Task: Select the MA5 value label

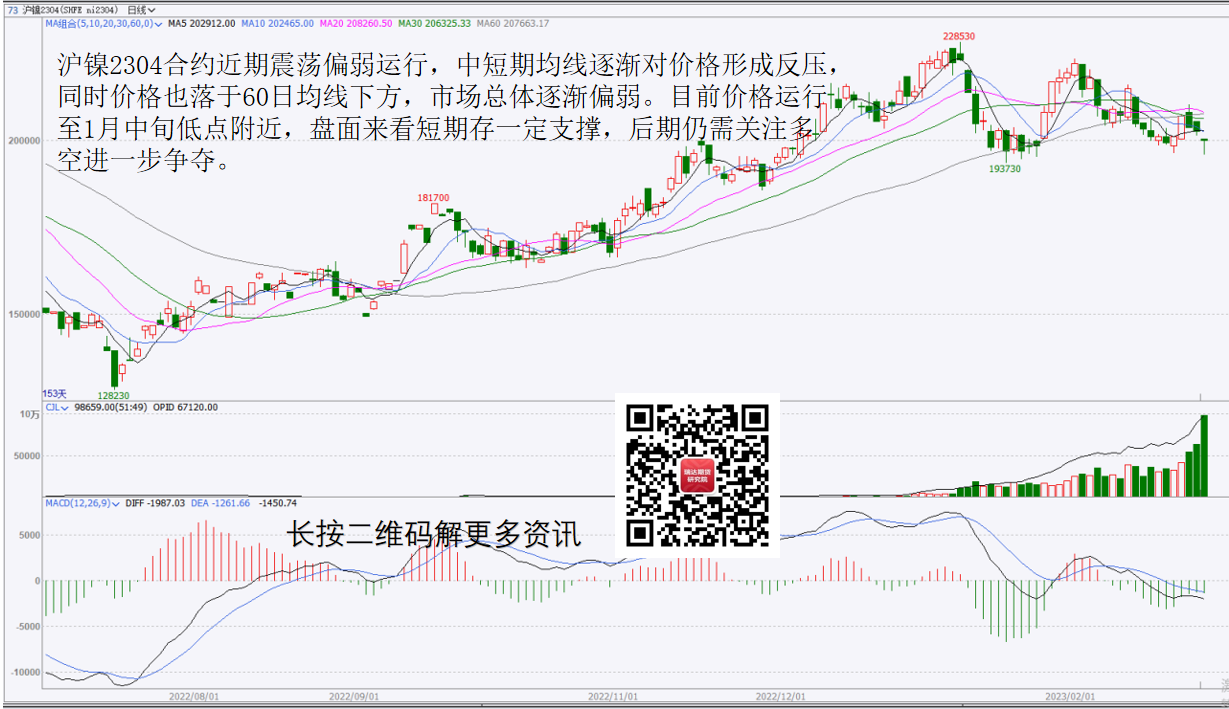Action: point(201,23)
